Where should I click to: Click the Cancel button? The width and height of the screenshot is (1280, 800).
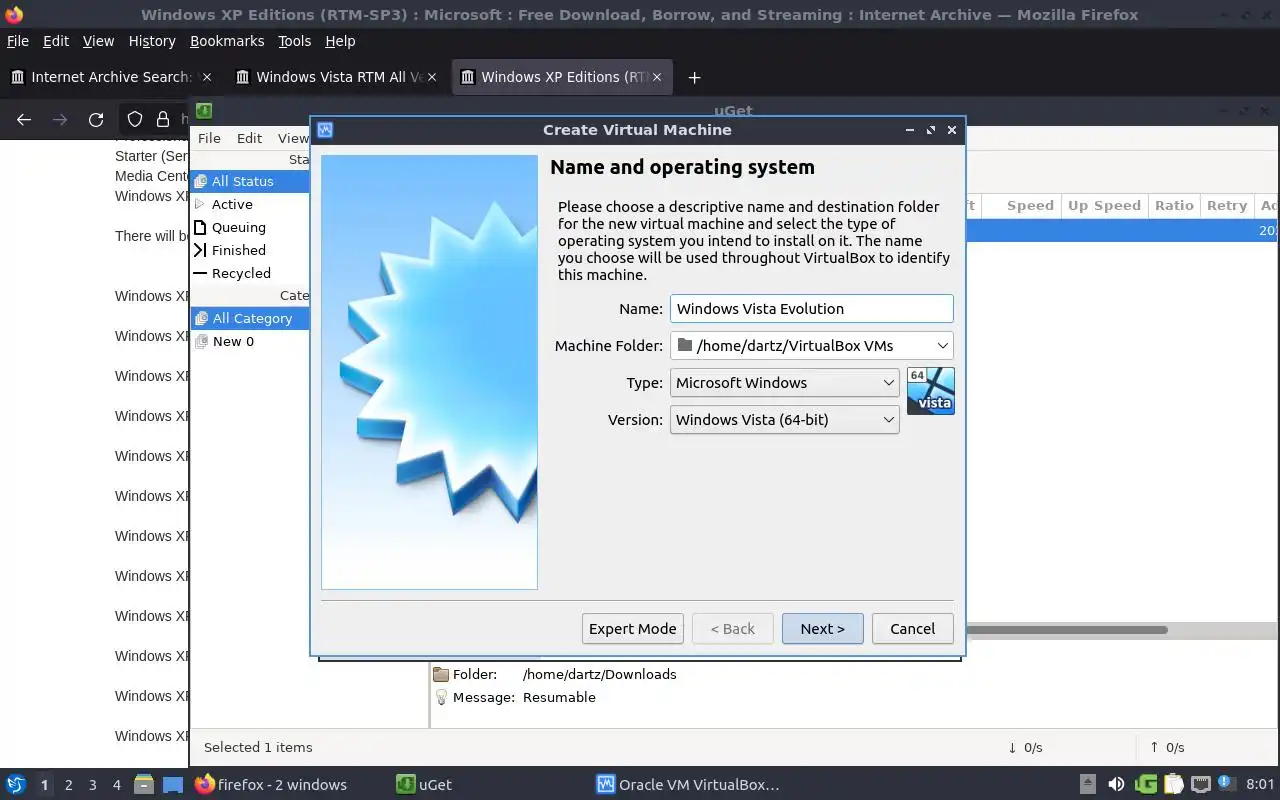click(913, 628)
